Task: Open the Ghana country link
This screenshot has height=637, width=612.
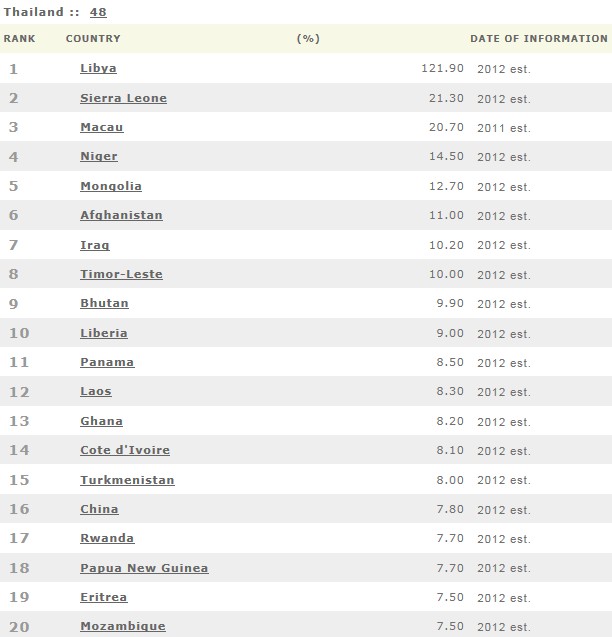Action: 101,421
